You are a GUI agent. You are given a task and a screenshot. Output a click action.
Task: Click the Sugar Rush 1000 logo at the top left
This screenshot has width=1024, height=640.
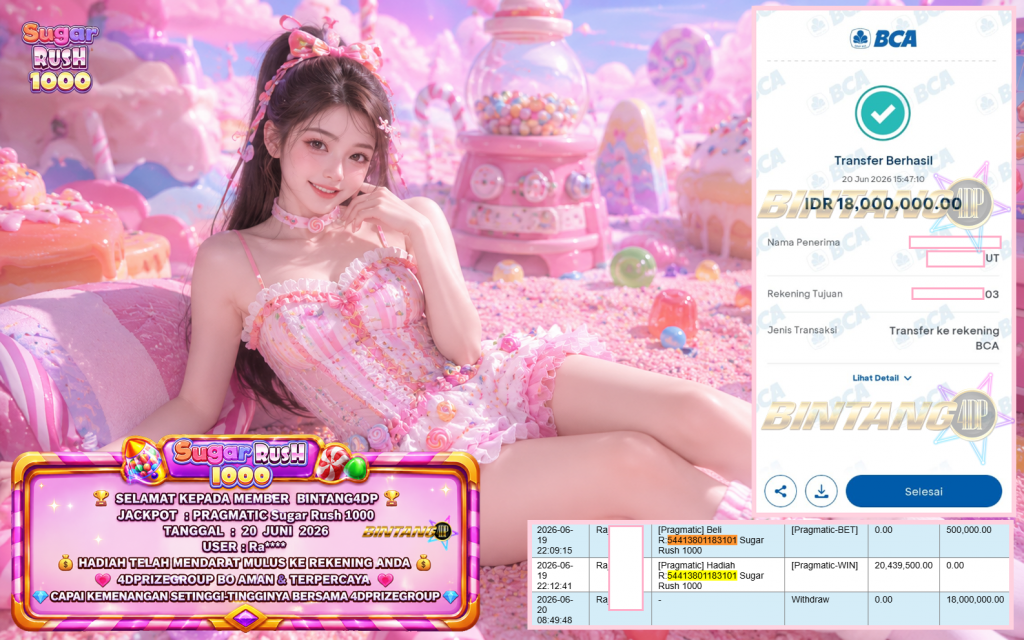pos(59,57)
